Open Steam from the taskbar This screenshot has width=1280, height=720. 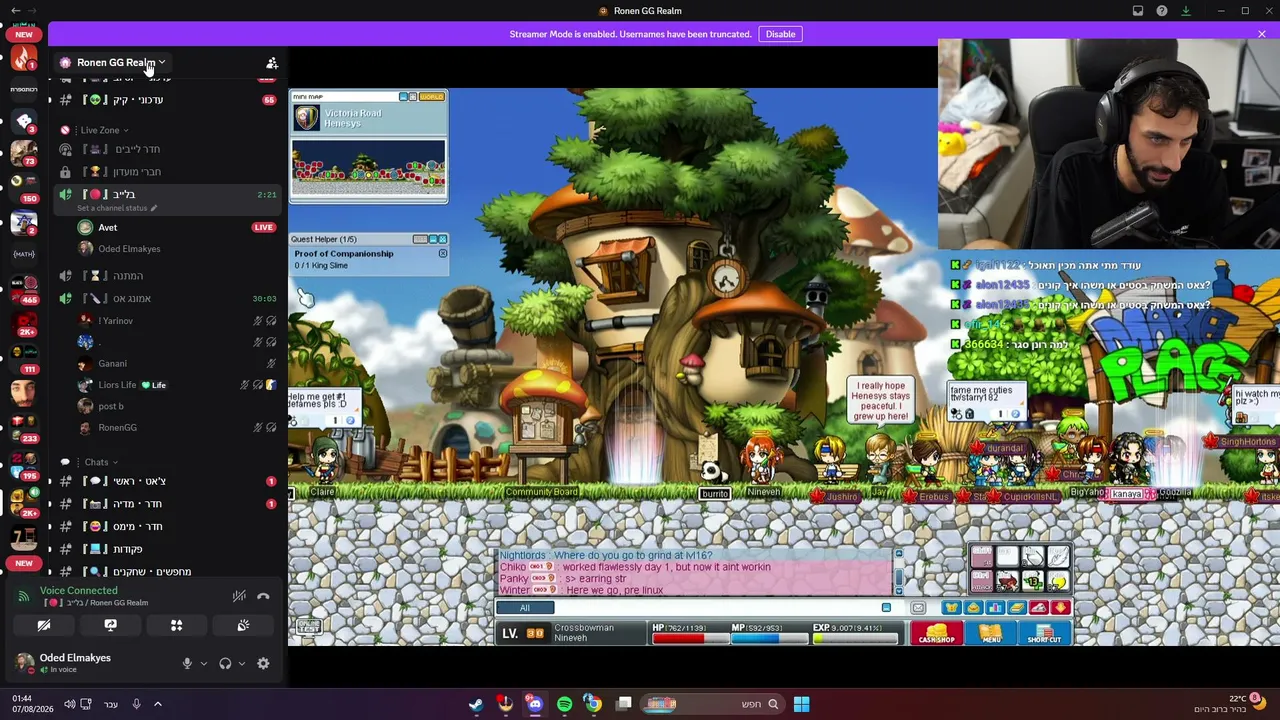coord(476,704)
